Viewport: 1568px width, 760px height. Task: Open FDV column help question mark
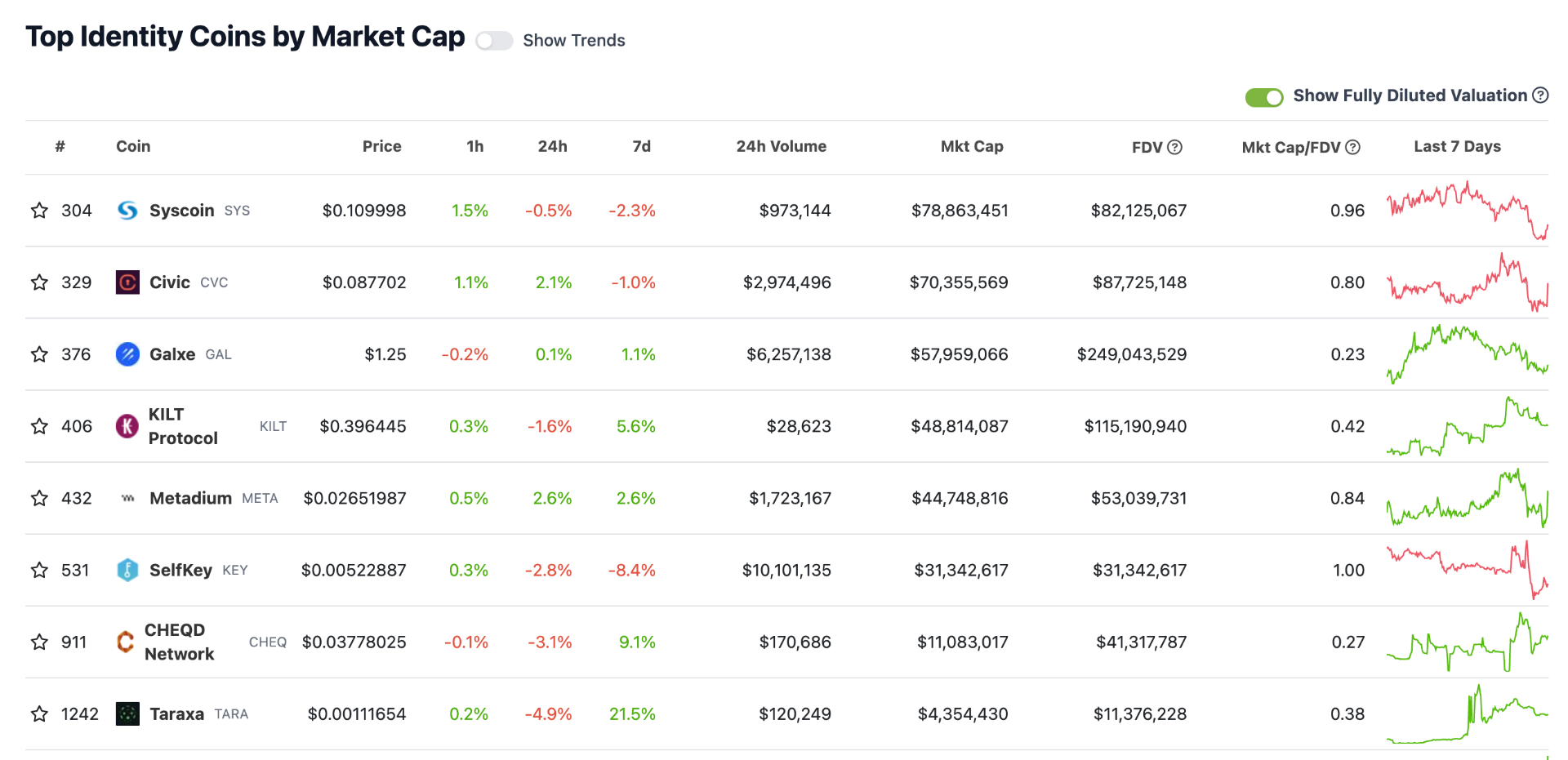(x=1175, y=147)
